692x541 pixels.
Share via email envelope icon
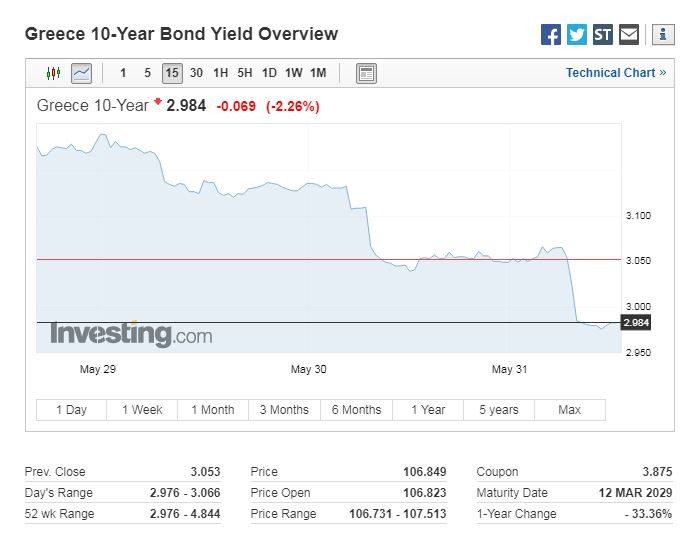tap(629, 34)
